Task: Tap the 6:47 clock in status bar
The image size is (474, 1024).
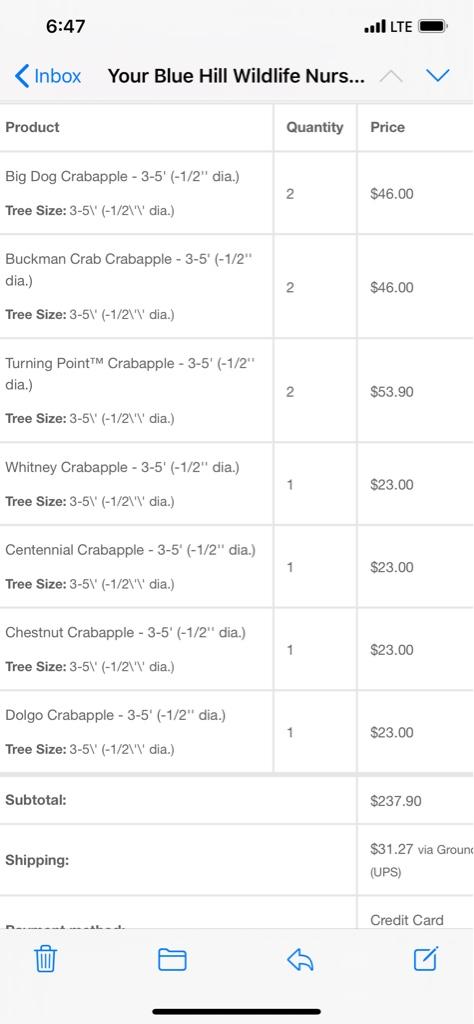Action: tap(65, 27)
